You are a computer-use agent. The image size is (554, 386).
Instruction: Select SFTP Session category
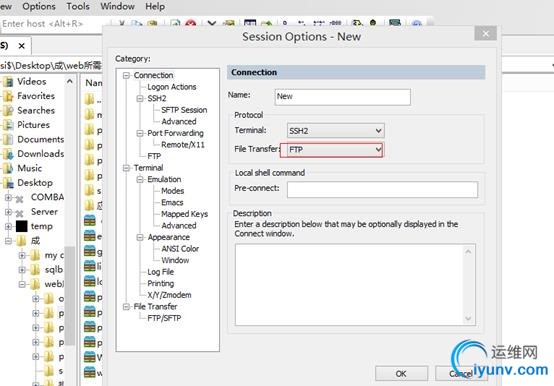(184, 110)
